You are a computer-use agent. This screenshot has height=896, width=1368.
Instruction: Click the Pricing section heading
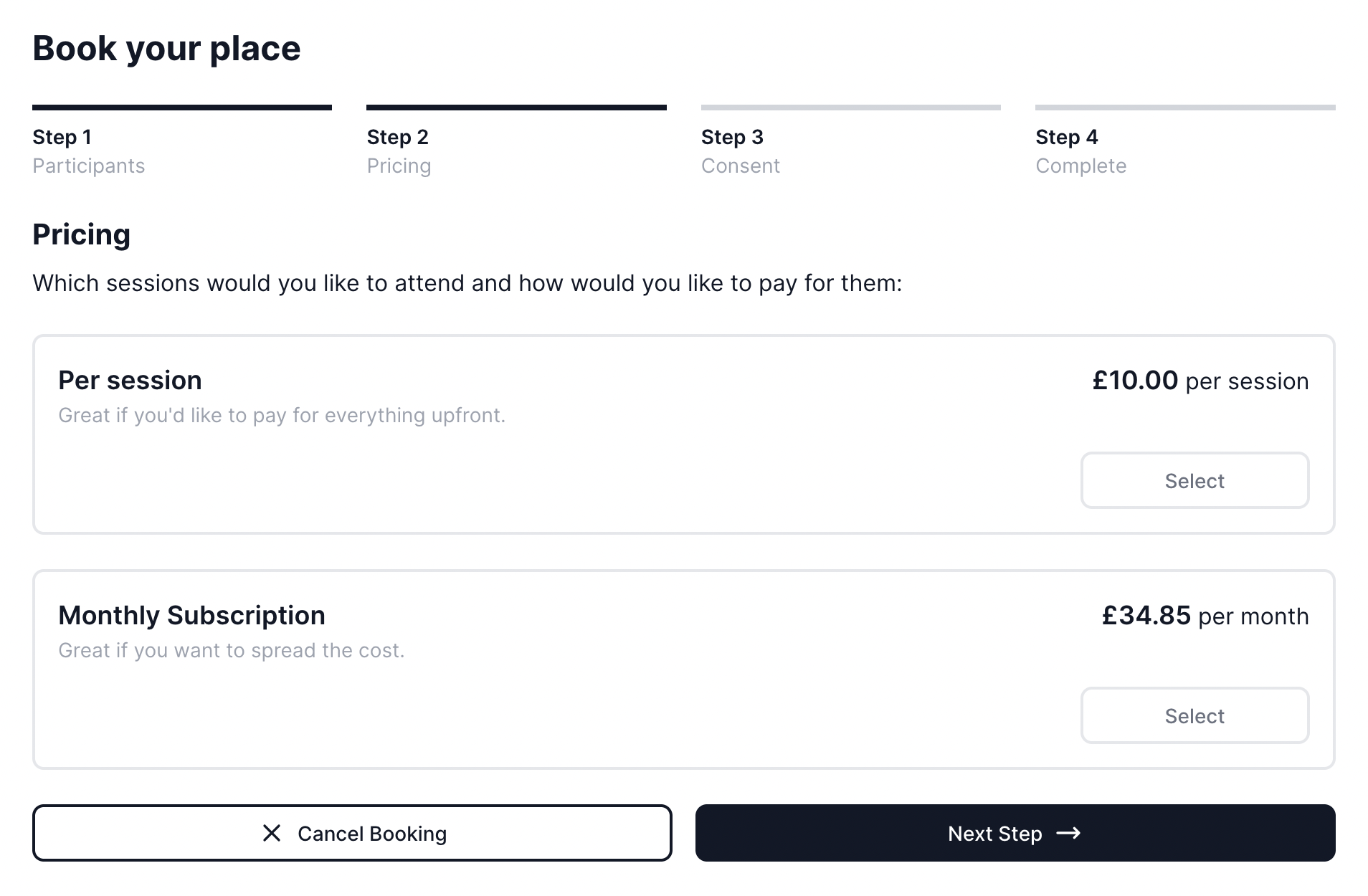click(x=81, y=234)
